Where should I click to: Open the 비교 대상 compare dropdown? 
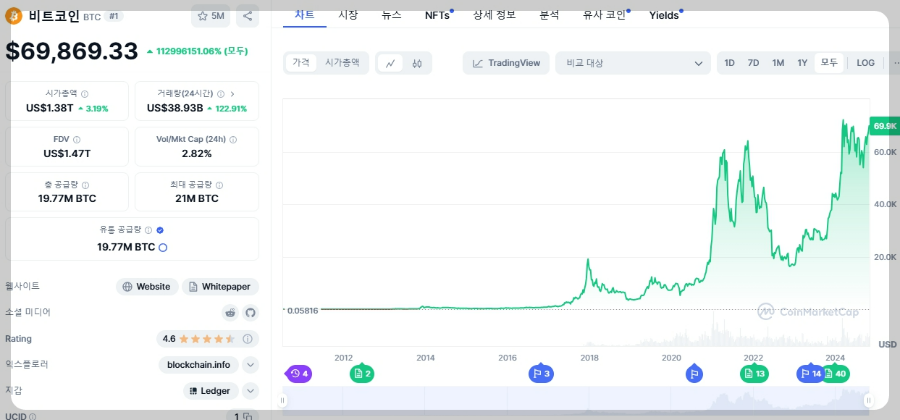pos(633,63)
